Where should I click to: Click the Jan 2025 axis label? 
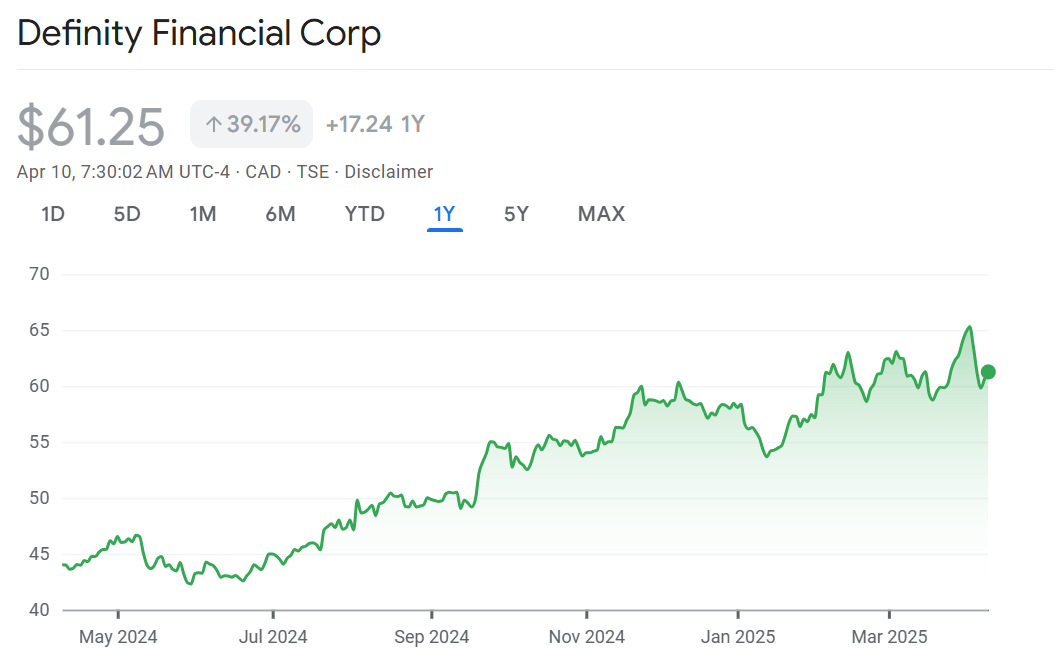coord(738,636)
